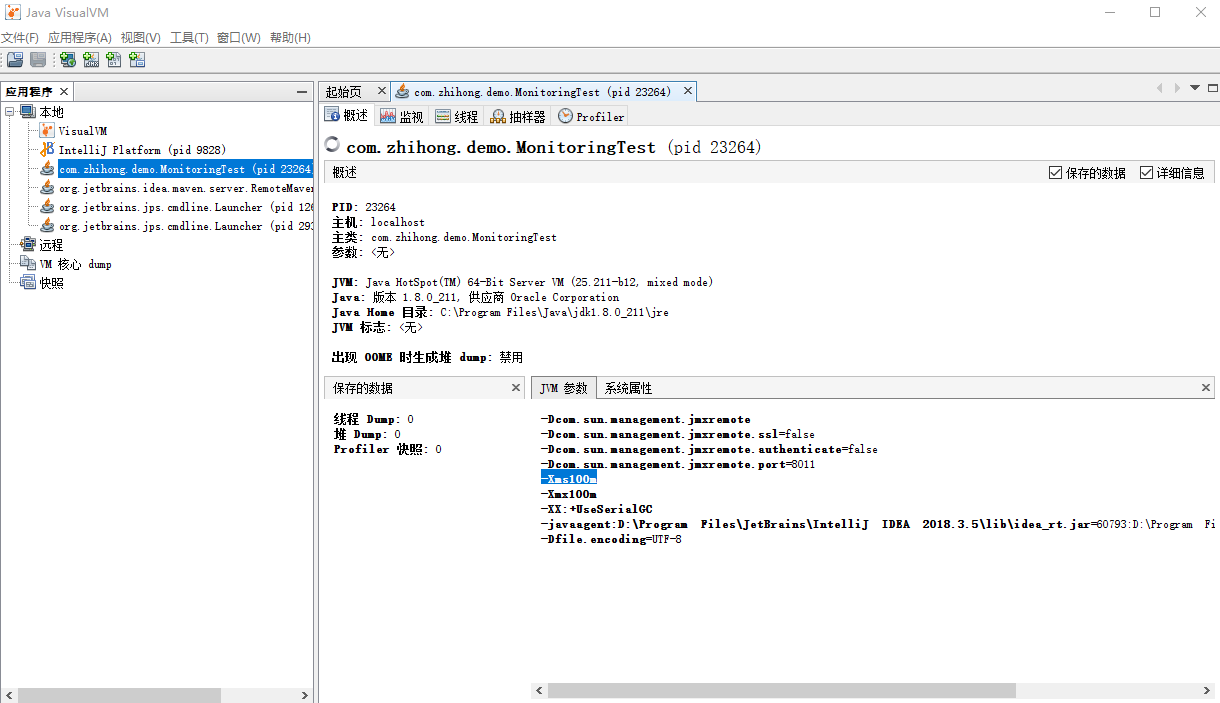Click the jmxremote.port=8011 argument line
Image resolution: width=1220 pixels, height=703 pixels.
(678, 464)
